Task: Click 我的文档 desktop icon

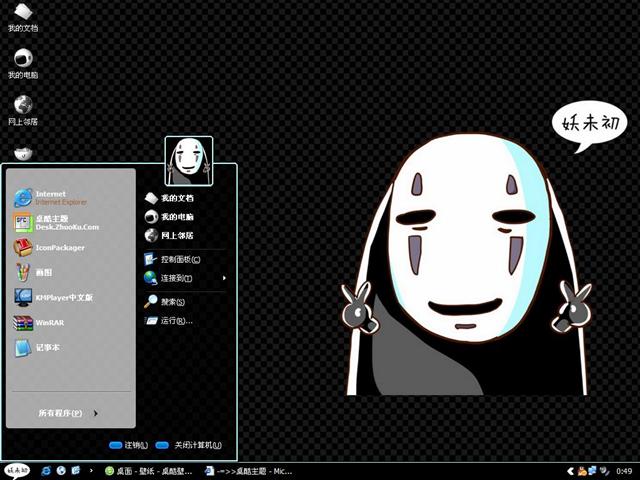Action: click(22, 16)
